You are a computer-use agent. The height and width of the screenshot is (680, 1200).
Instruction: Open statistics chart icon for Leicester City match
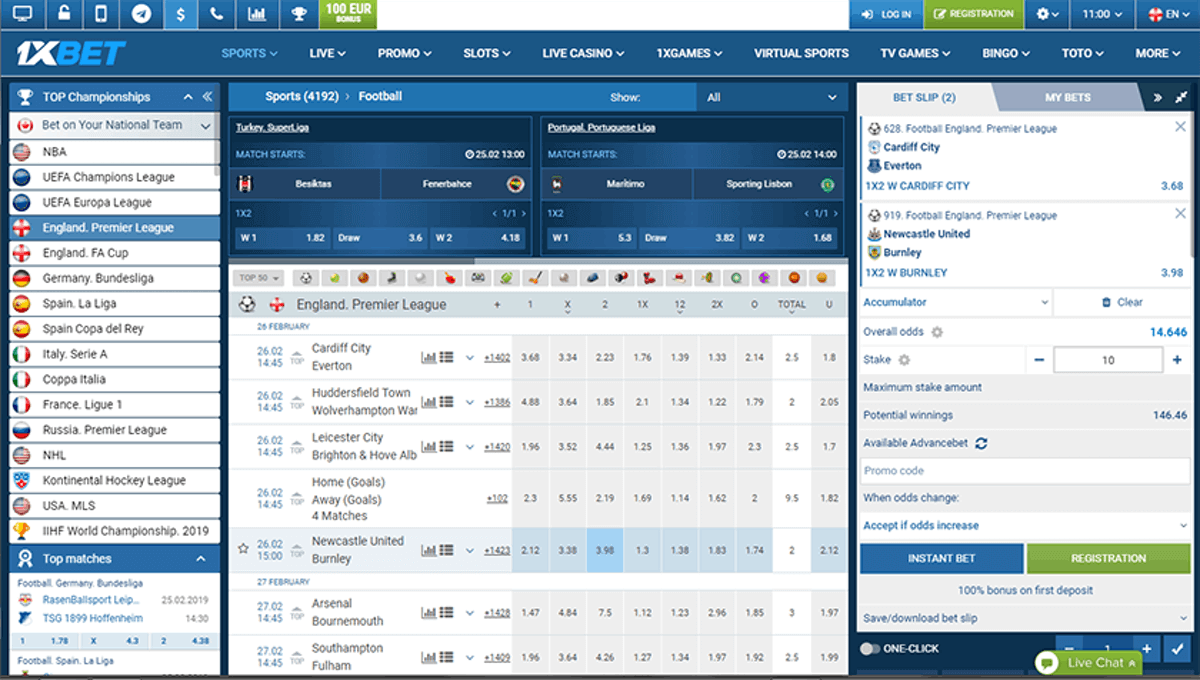(429, 447)
